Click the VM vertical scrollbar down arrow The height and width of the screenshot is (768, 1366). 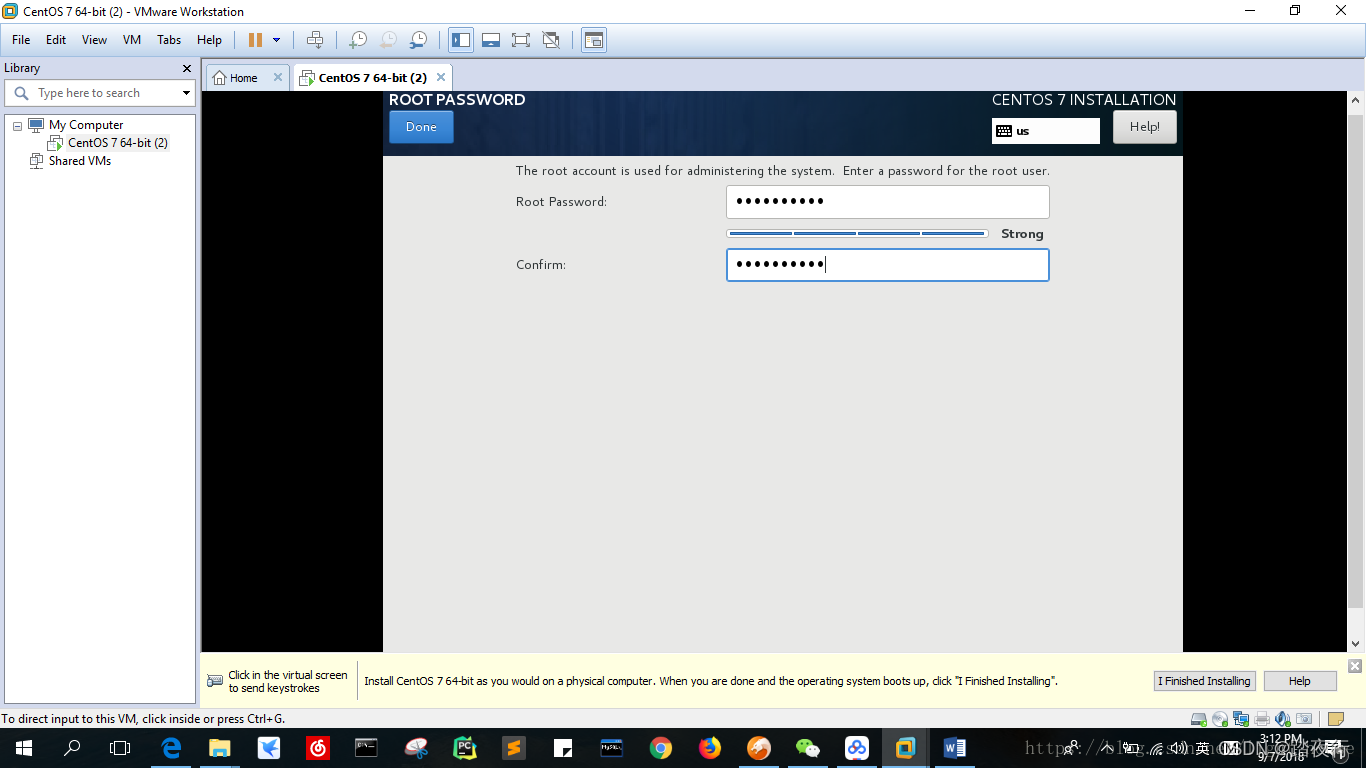click(1355, 644)
